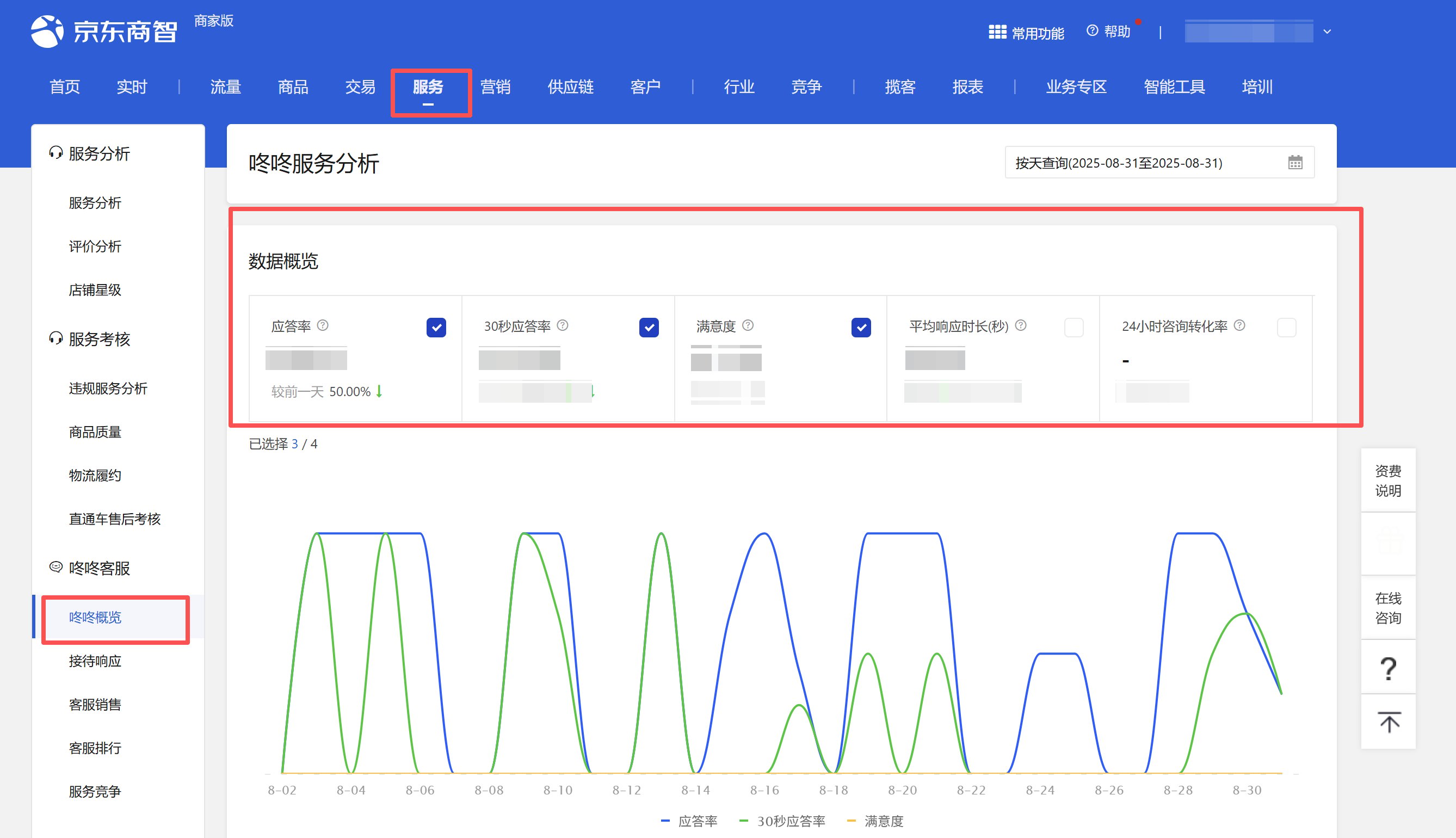
Task: Open the 流量 tab
Action: click(x=226, y=87)
